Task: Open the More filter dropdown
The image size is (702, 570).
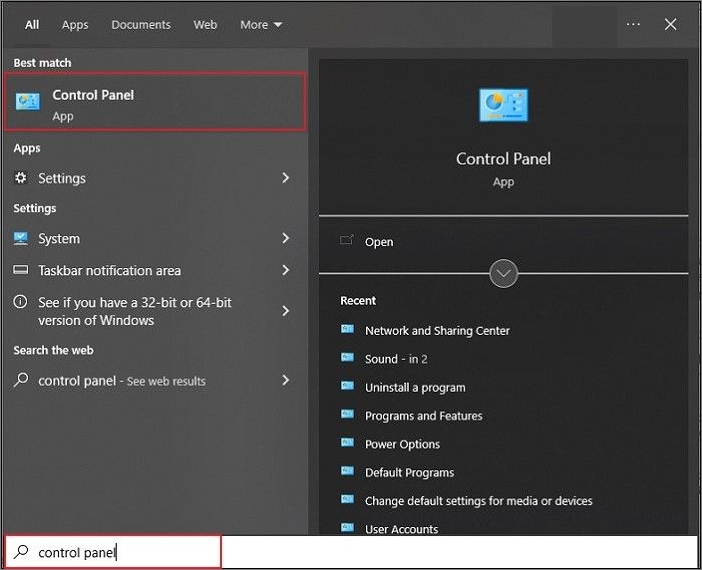Action: point(261,25)
